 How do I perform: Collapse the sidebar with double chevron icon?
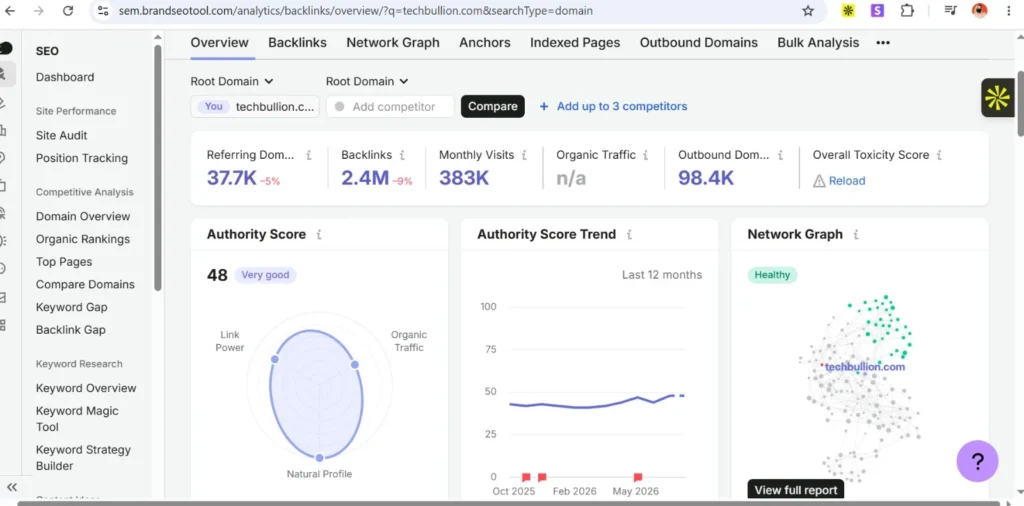coord(12,487)
